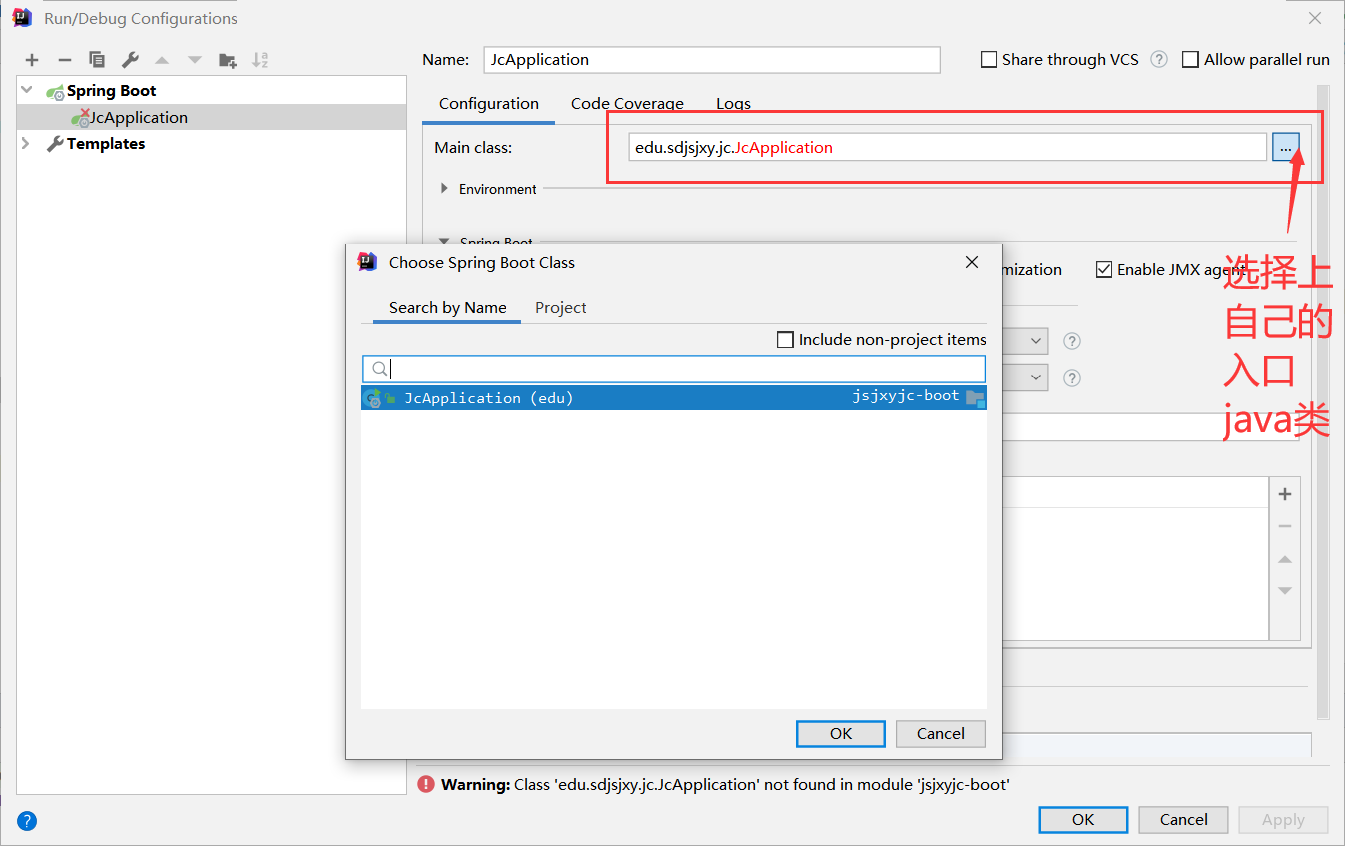This screenshot has width=1345, height=846.
Task: Open the second question mark help beside combo box
Action: pos(1072,378)
